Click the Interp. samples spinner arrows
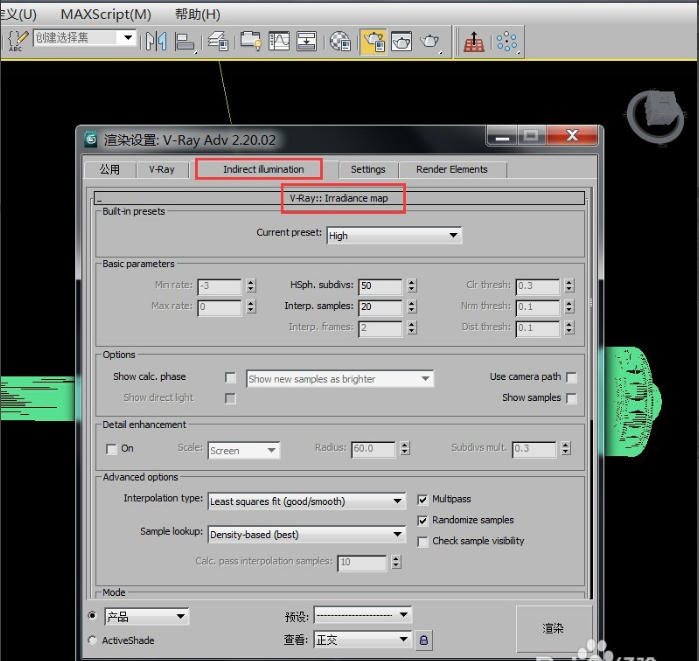 (412, 307)
